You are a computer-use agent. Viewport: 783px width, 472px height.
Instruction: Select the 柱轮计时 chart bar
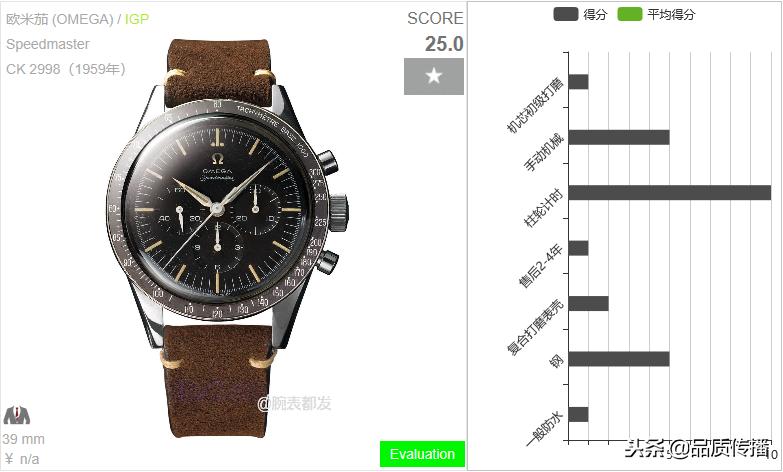tap(669, 193)
